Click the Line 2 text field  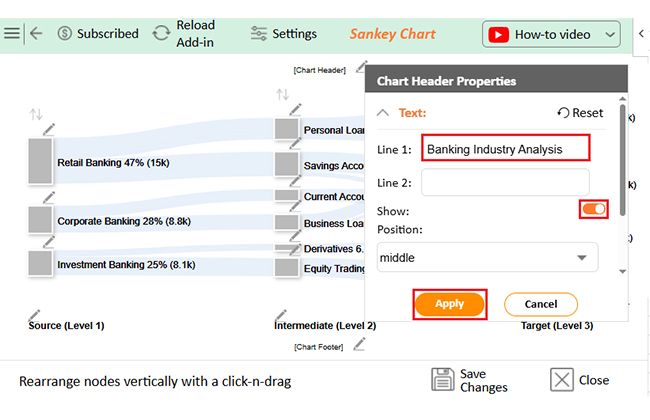tap(505, 182)
